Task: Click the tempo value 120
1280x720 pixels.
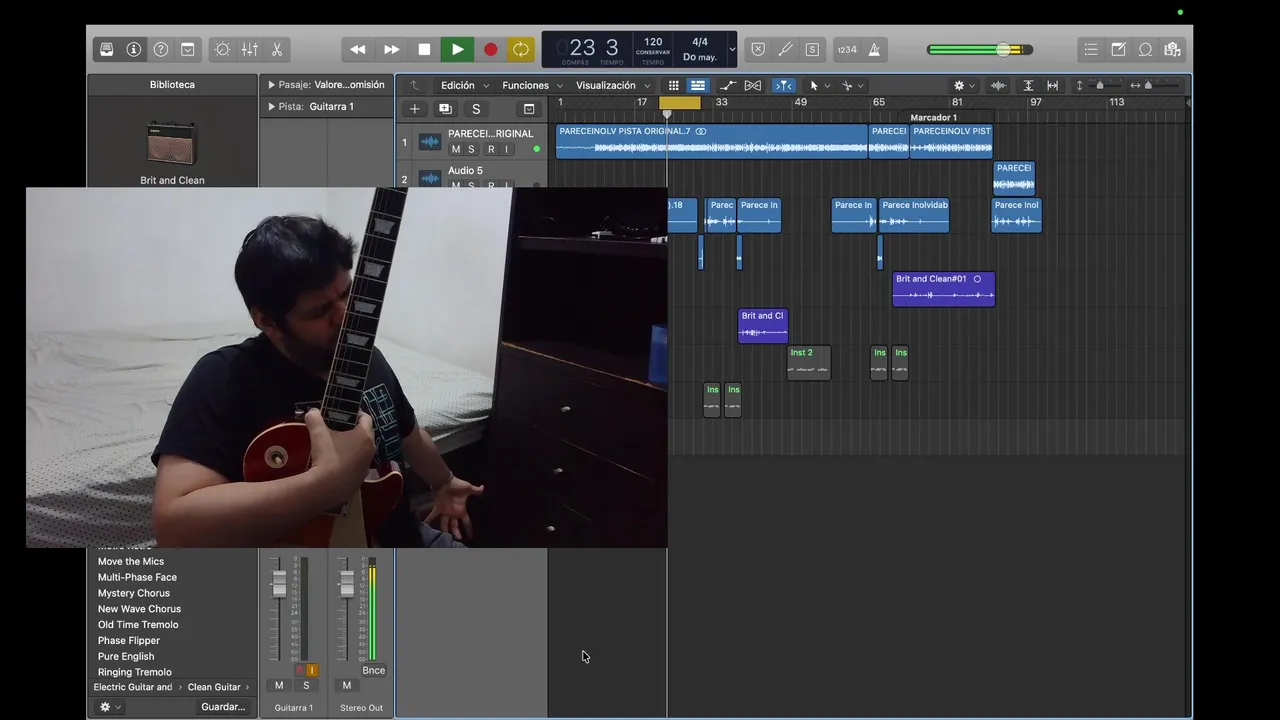Action: 653,42
